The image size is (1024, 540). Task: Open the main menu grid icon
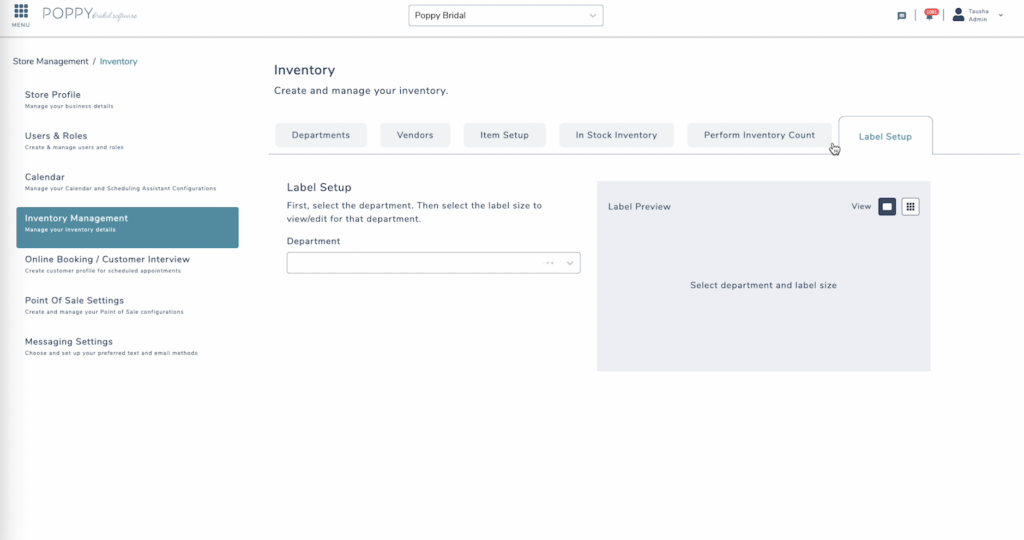pyautogui.click(x=21, y=12)
